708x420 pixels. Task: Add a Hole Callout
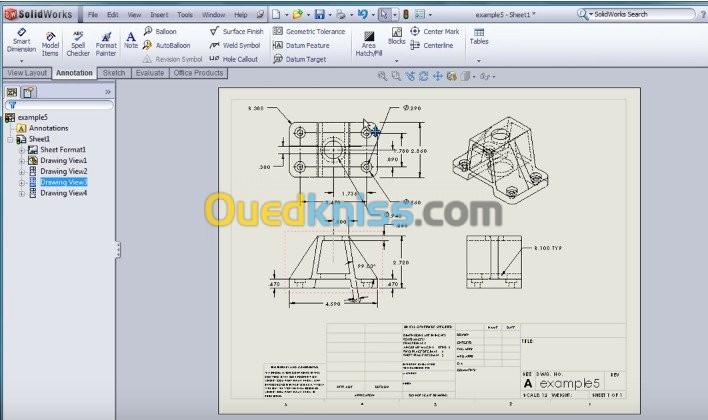coord(233,59)
